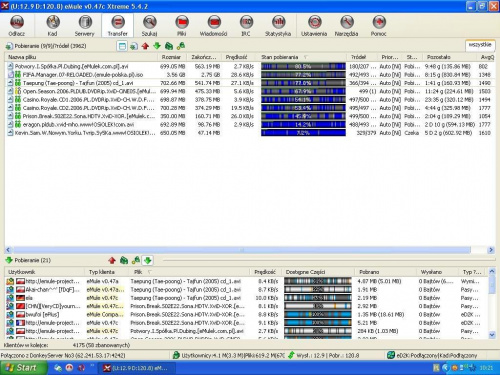Sort by Użytkownik column header

(x=45, y=272)
